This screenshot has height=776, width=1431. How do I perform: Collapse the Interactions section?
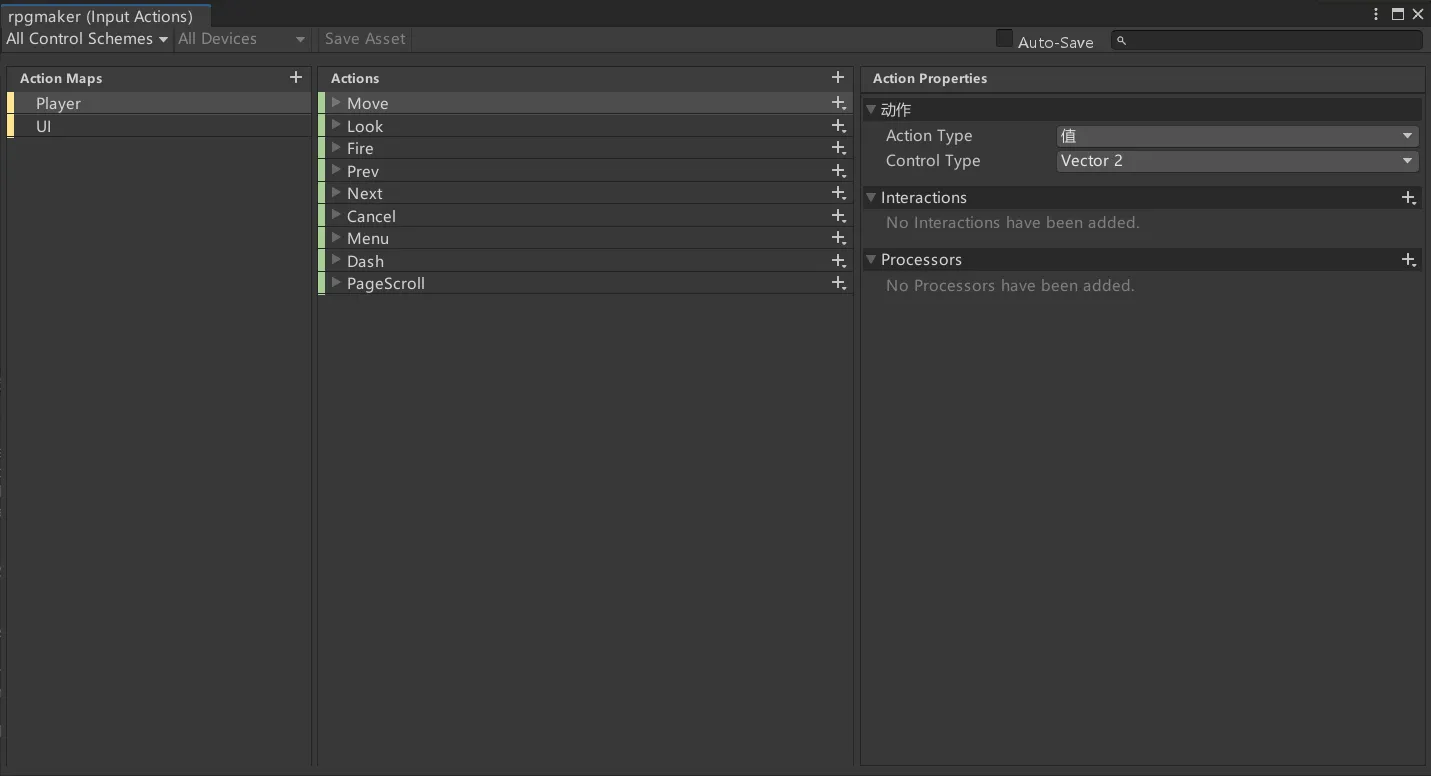(871, 198)
